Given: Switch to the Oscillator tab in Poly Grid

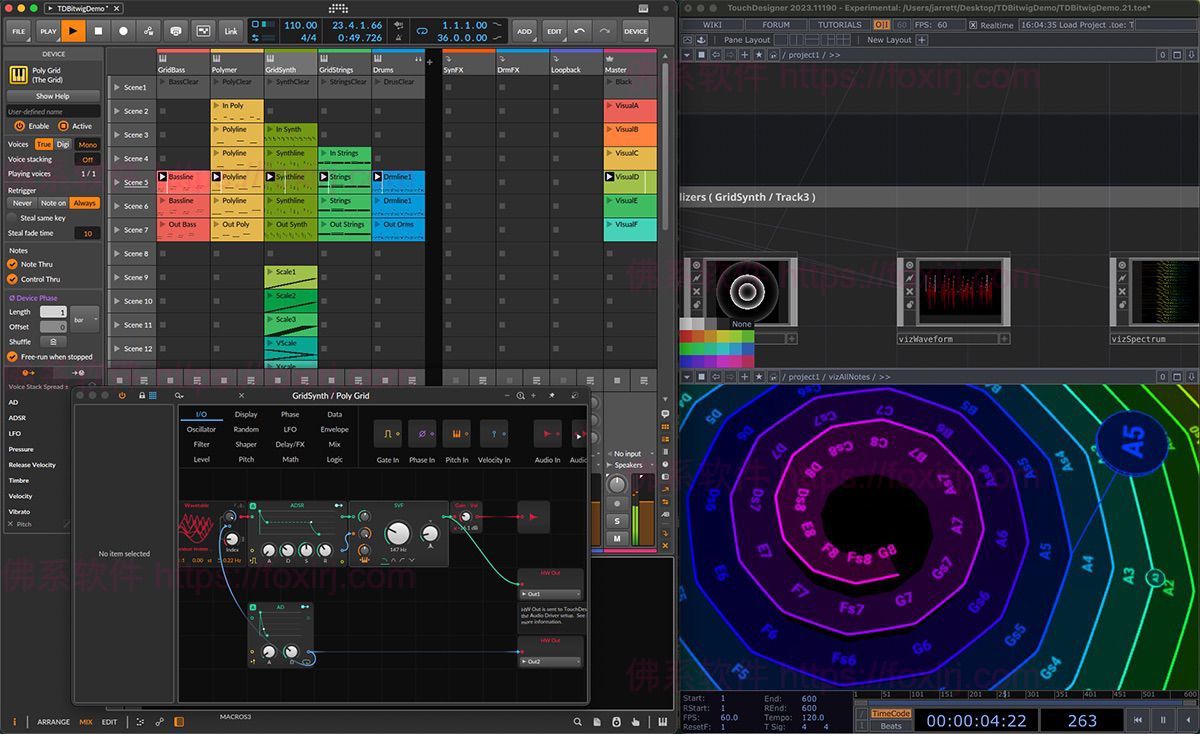Looking at the screenshot, I should [201, 429].
